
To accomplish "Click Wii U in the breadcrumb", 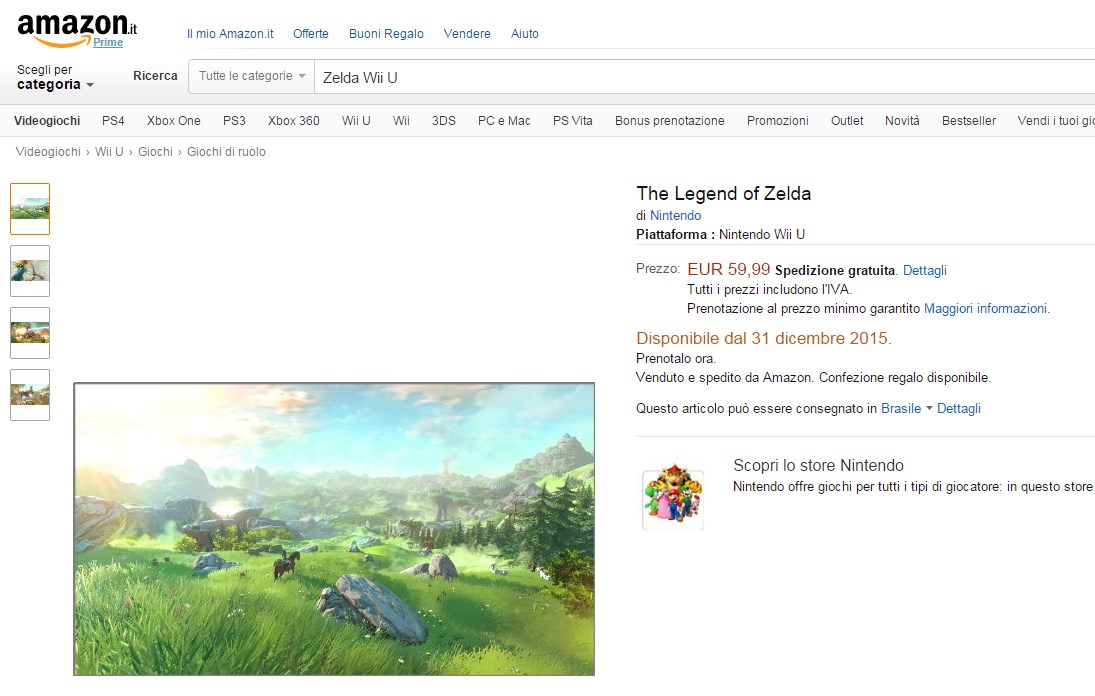I will 109,151.
